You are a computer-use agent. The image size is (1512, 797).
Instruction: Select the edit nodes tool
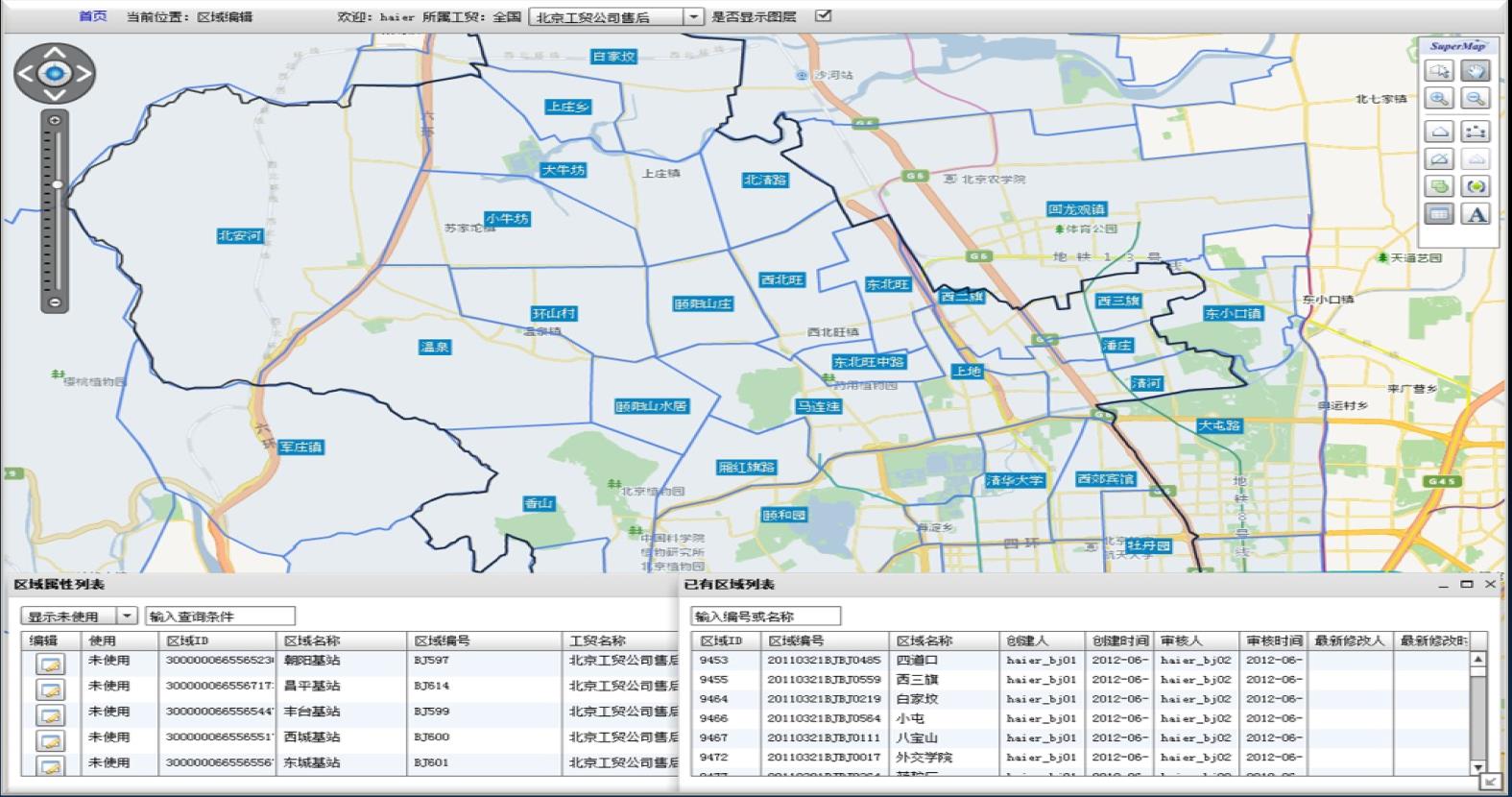click(1476, 131)
